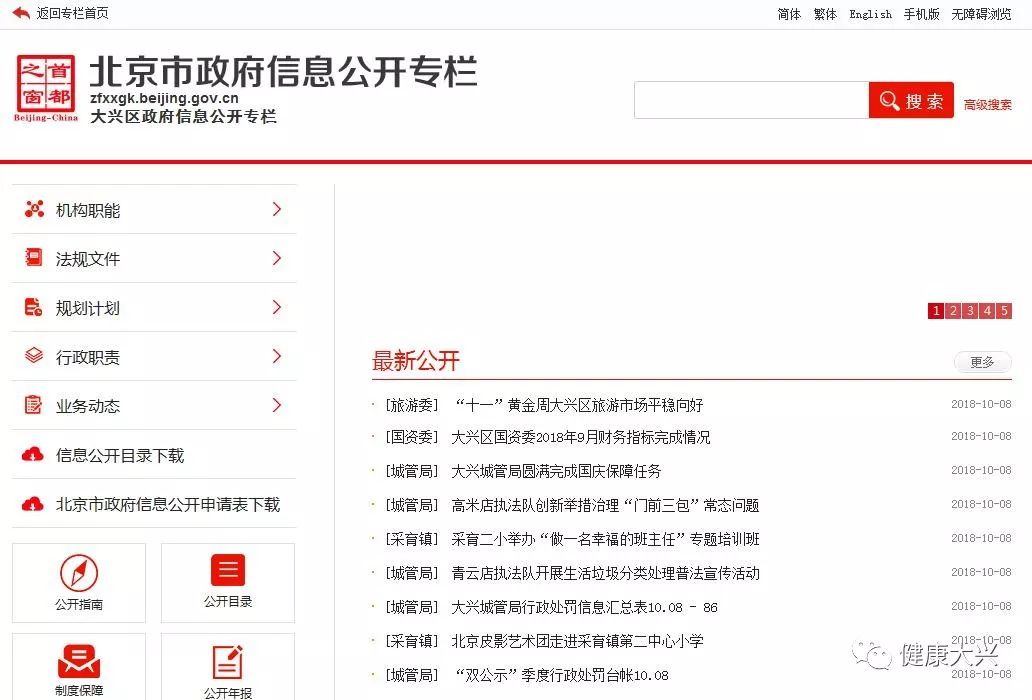Open 无障碍浏览 accessibility mode
Image resolution: width=1032 pixels, height=700 pixels.
click(x=981, y=14)
